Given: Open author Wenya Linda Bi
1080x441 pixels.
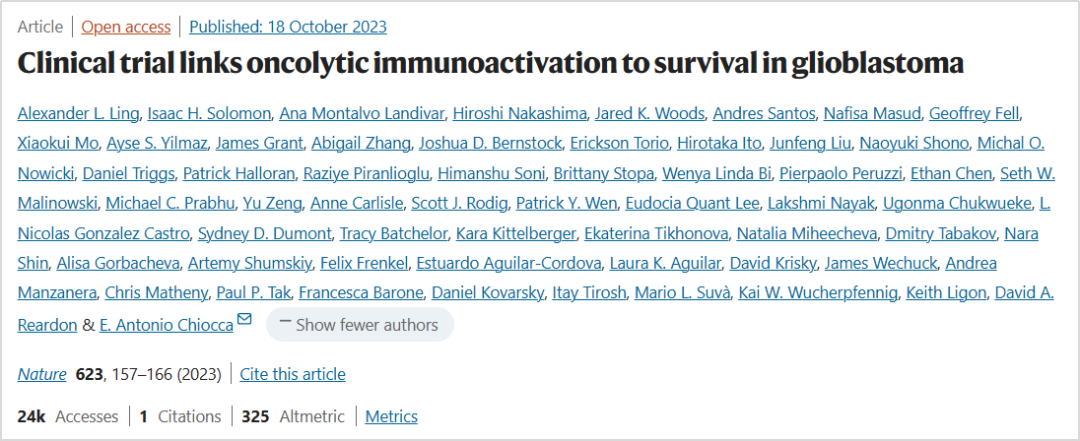Looking at the screenshot, I should point(717,173).
